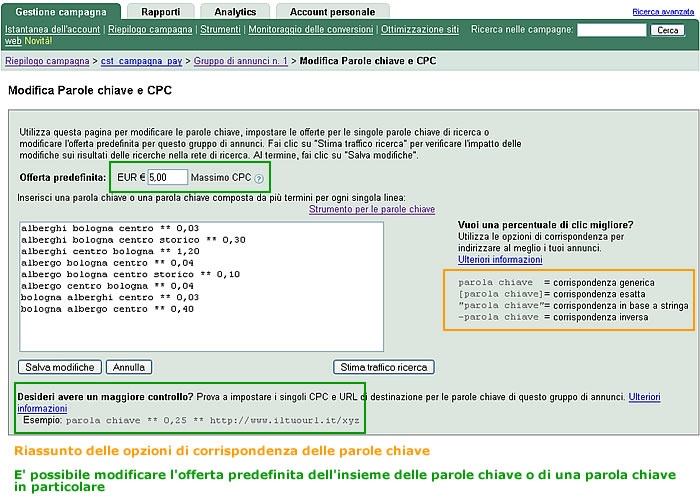Open Ottimizzazione siti web link
Image resolution: width=700 pixels, height=500 pixels.
pyautogui.click(x=420, y=29)
